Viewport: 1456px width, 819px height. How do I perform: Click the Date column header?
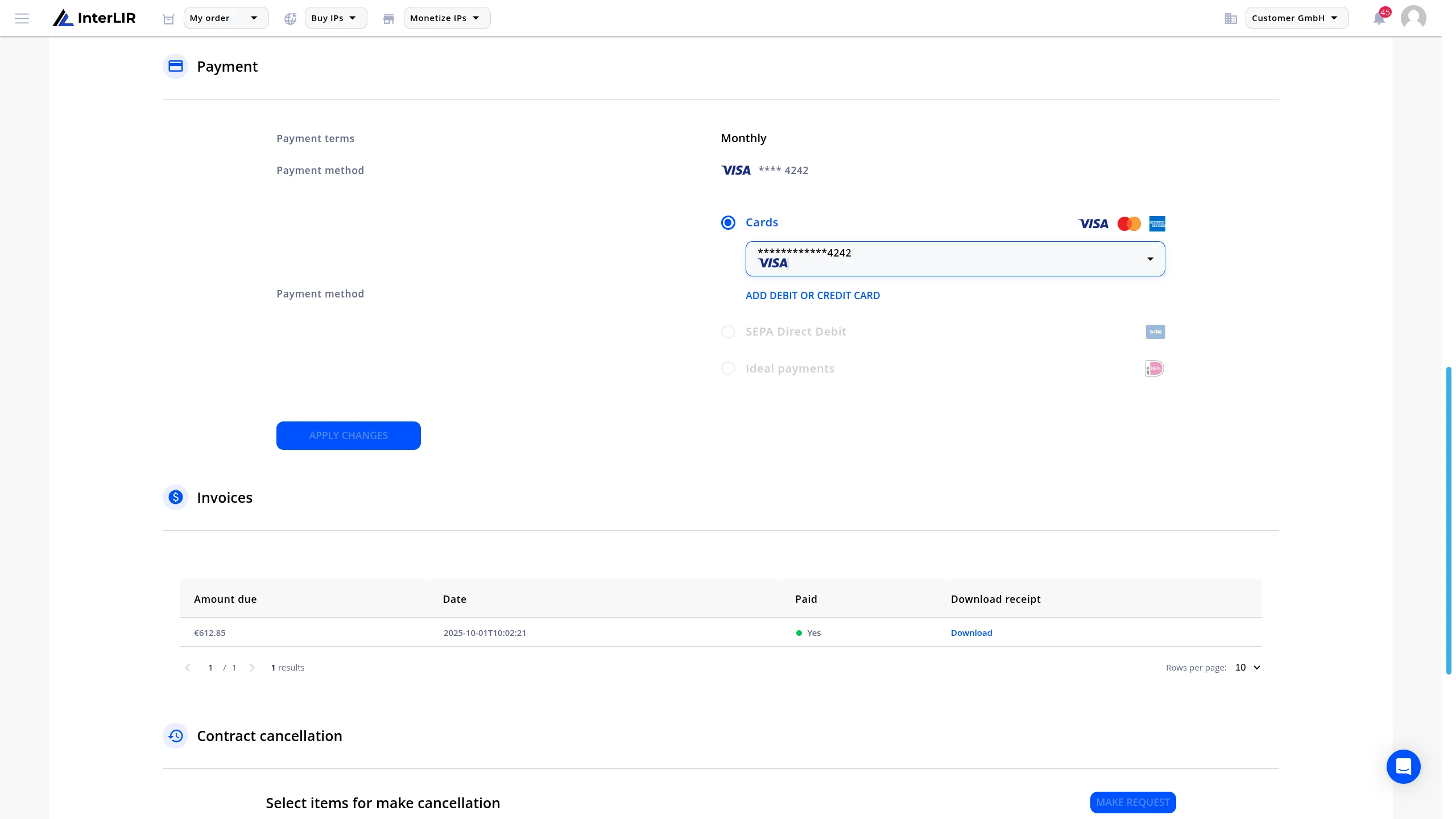click(x=454, y=599)
